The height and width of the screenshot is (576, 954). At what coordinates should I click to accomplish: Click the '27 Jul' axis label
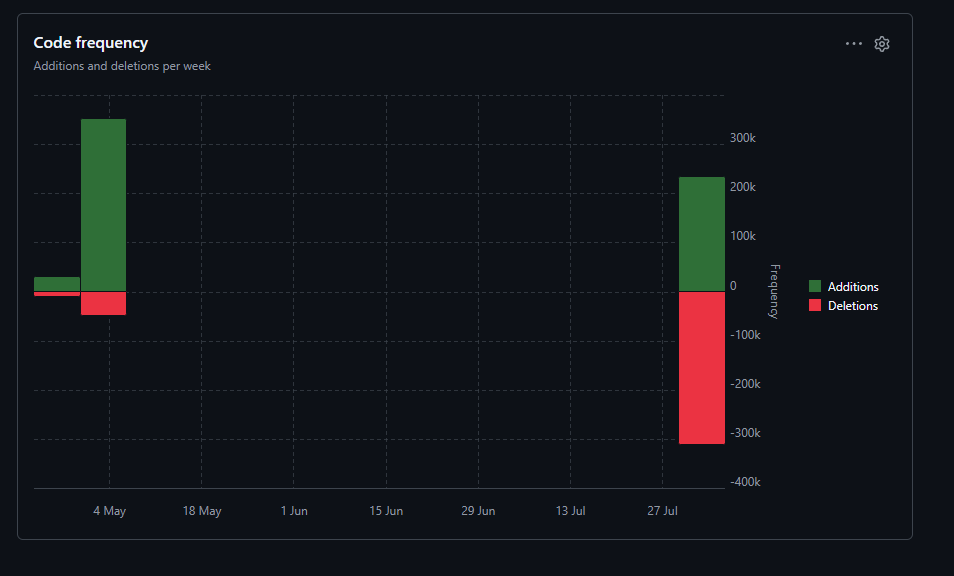663,511
